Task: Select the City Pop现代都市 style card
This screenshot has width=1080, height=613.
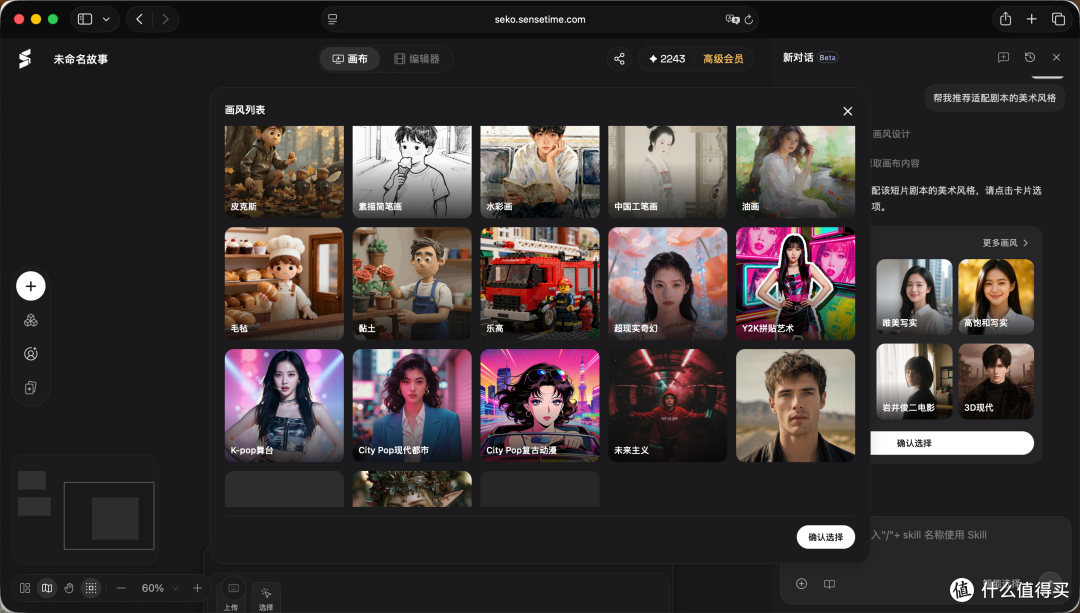Action: tap(412, 406)
